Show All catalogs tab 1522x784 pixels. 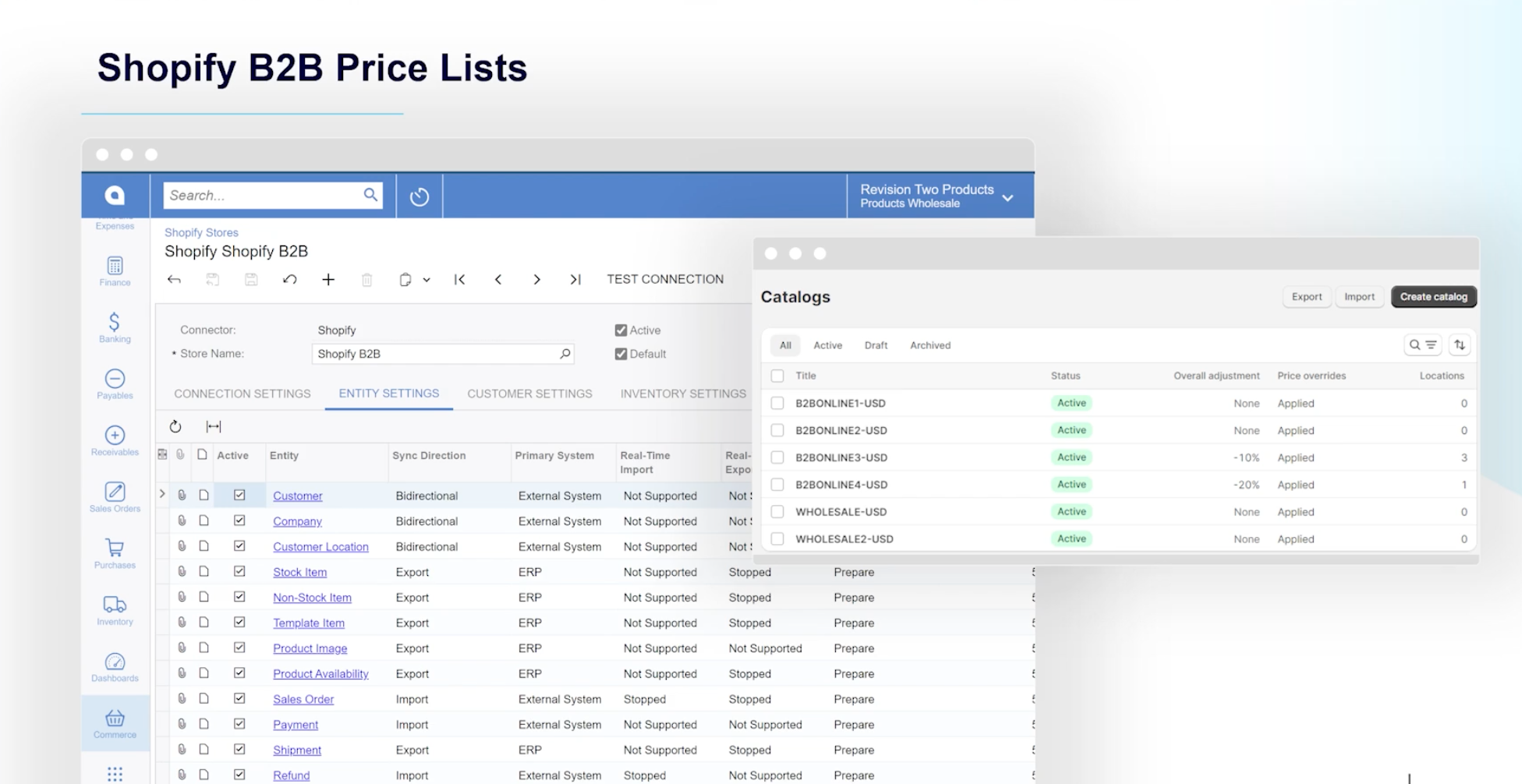click(785, 345)
